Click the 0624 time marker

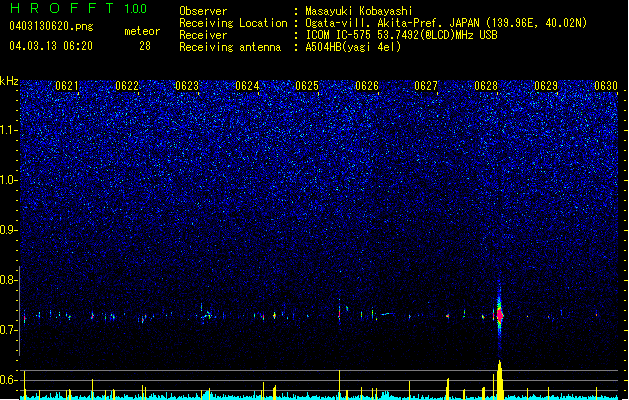pyautogui.click(x=247, y=85)
